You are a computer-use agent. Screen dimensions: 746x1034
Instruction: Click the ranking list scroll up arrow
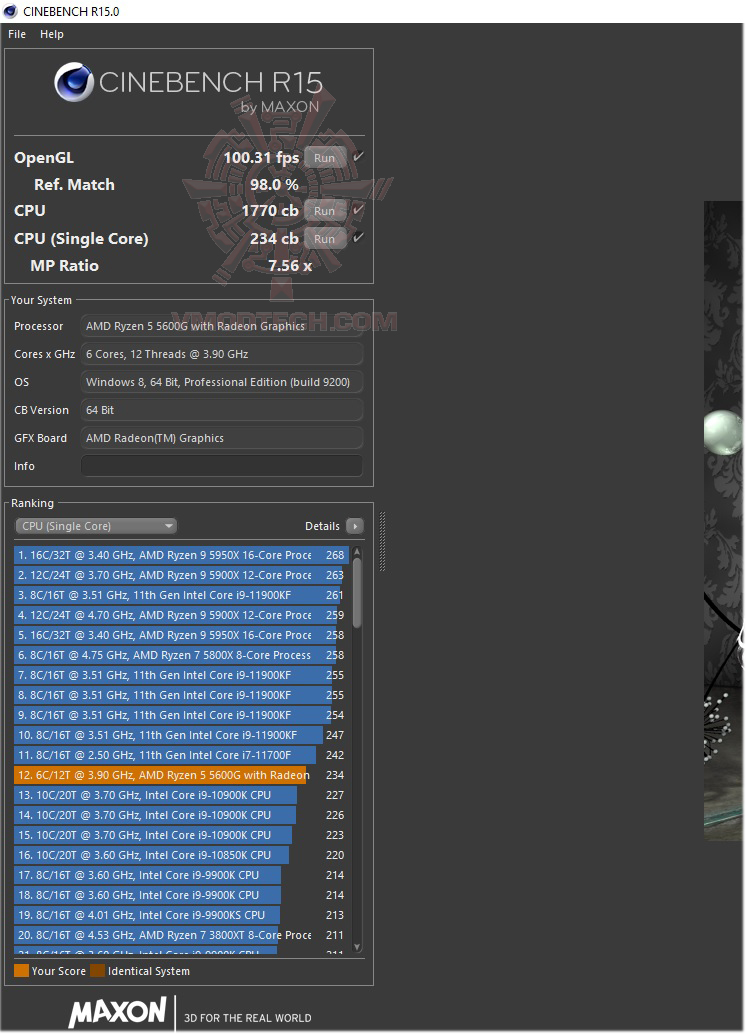[357, 551]
